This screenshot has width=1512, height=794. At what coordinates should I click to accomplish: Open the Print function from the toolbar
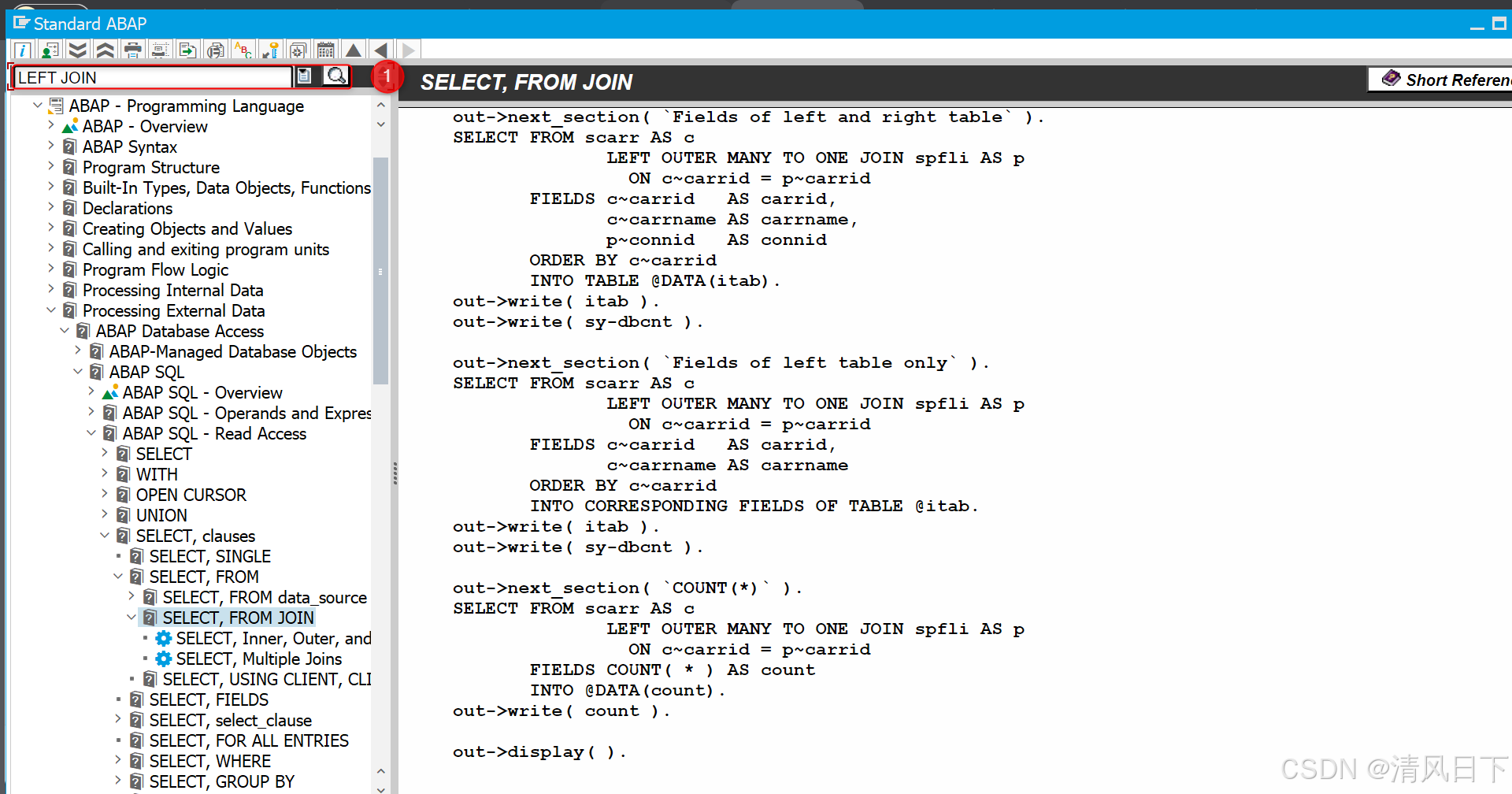(x=132, y=50)
